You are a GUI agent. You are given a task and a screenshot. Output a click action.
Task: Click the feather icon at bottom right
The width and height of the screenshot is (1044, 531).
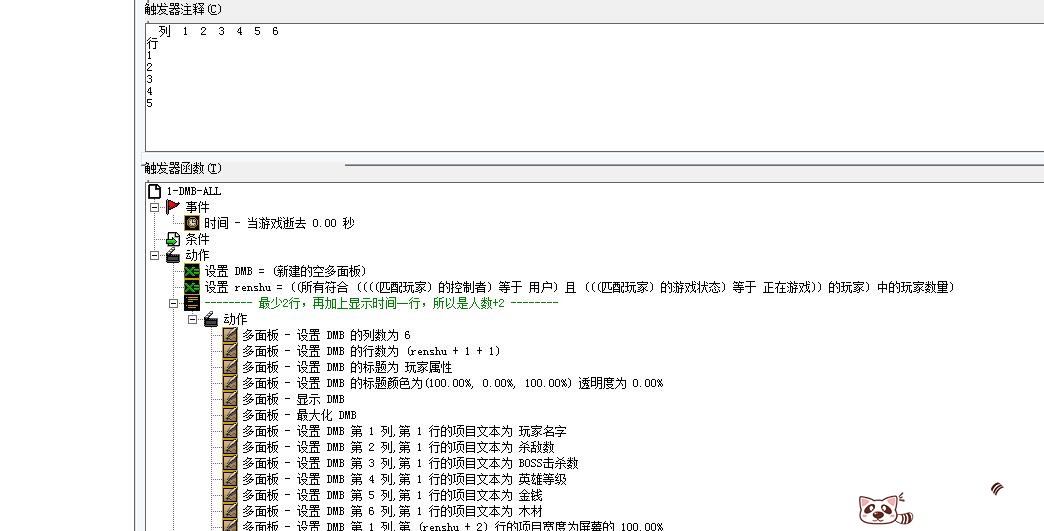(996, 488)
